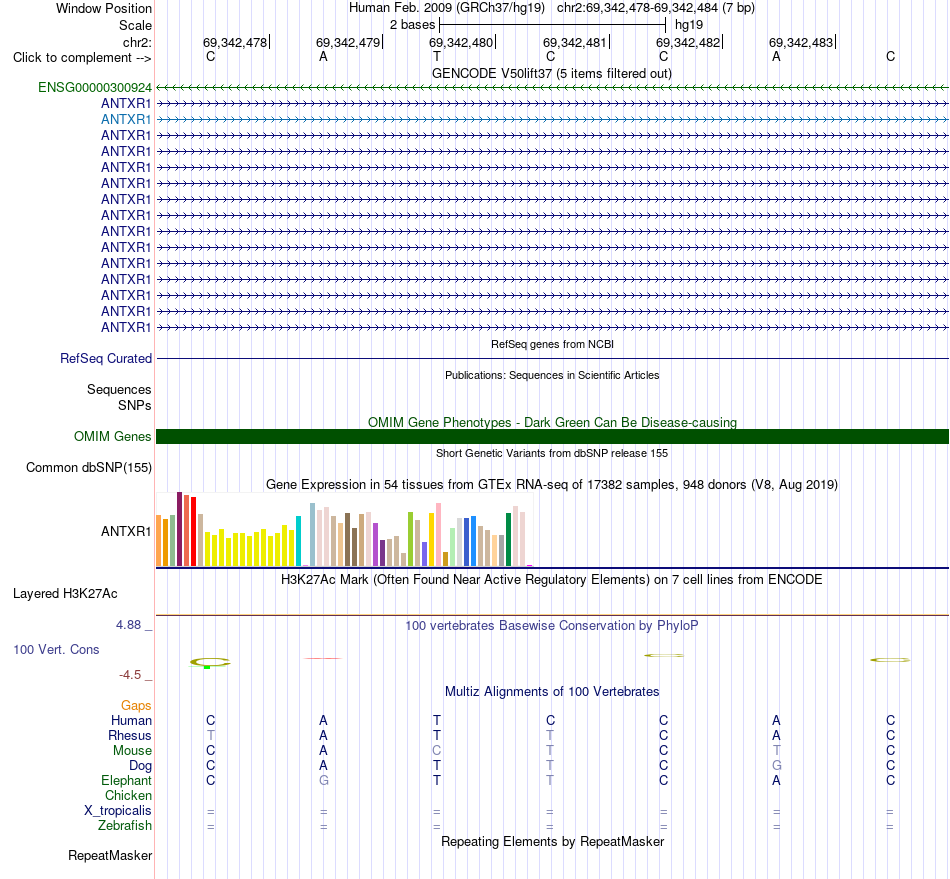Click the OMIM Genes track label
Image resolution: width=950 pixels, height=879 pixels.
(x=113, y=436)
